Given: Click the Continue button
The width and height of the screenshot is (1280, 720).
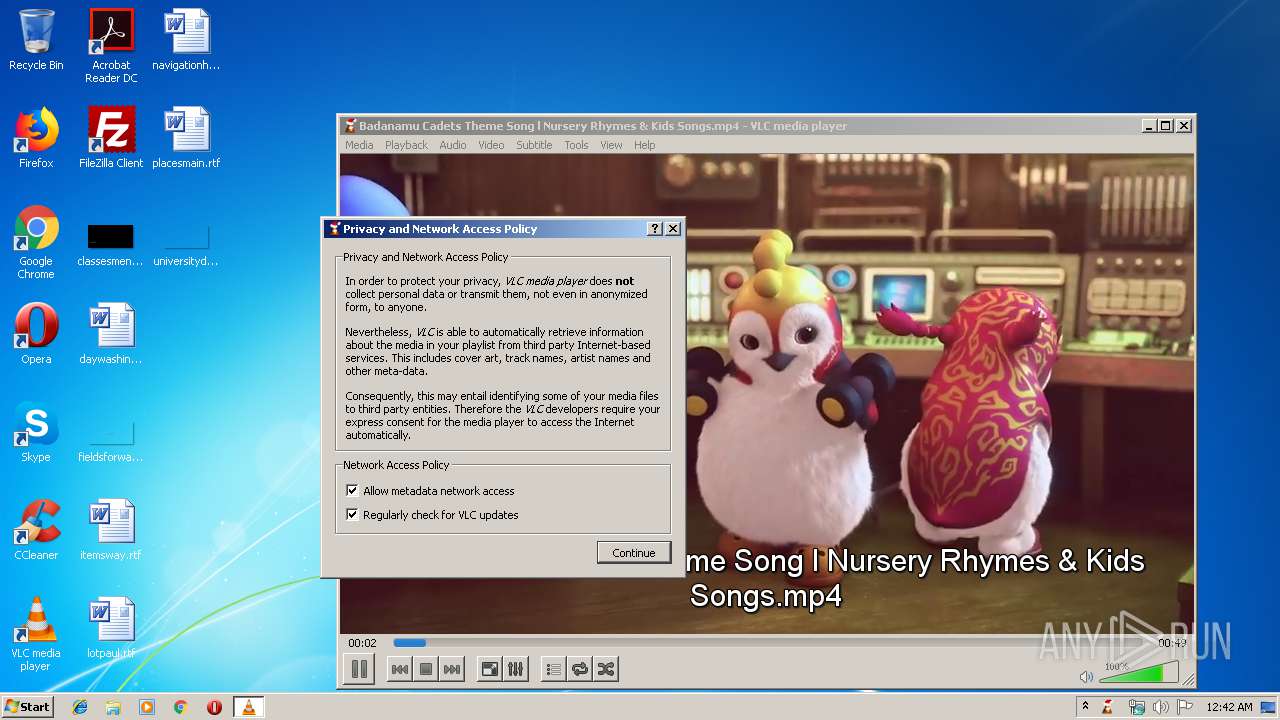Looking at the screenshot, I should point(634,553).
